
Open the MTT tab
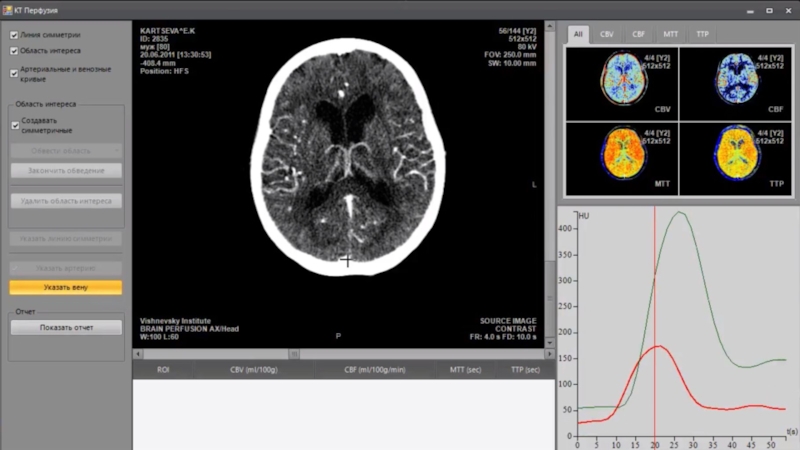(670, 34)
